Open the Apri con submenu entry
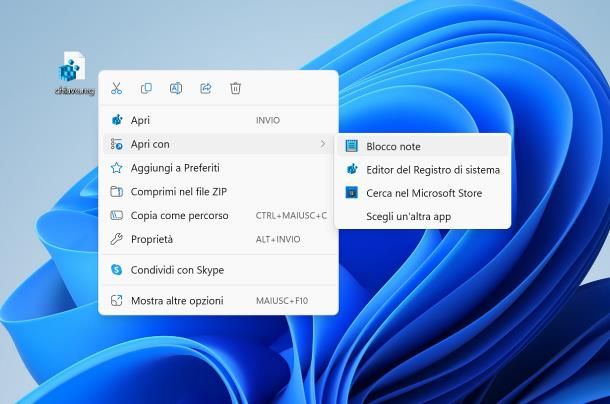The image size is (610, 404). [218, 144]
